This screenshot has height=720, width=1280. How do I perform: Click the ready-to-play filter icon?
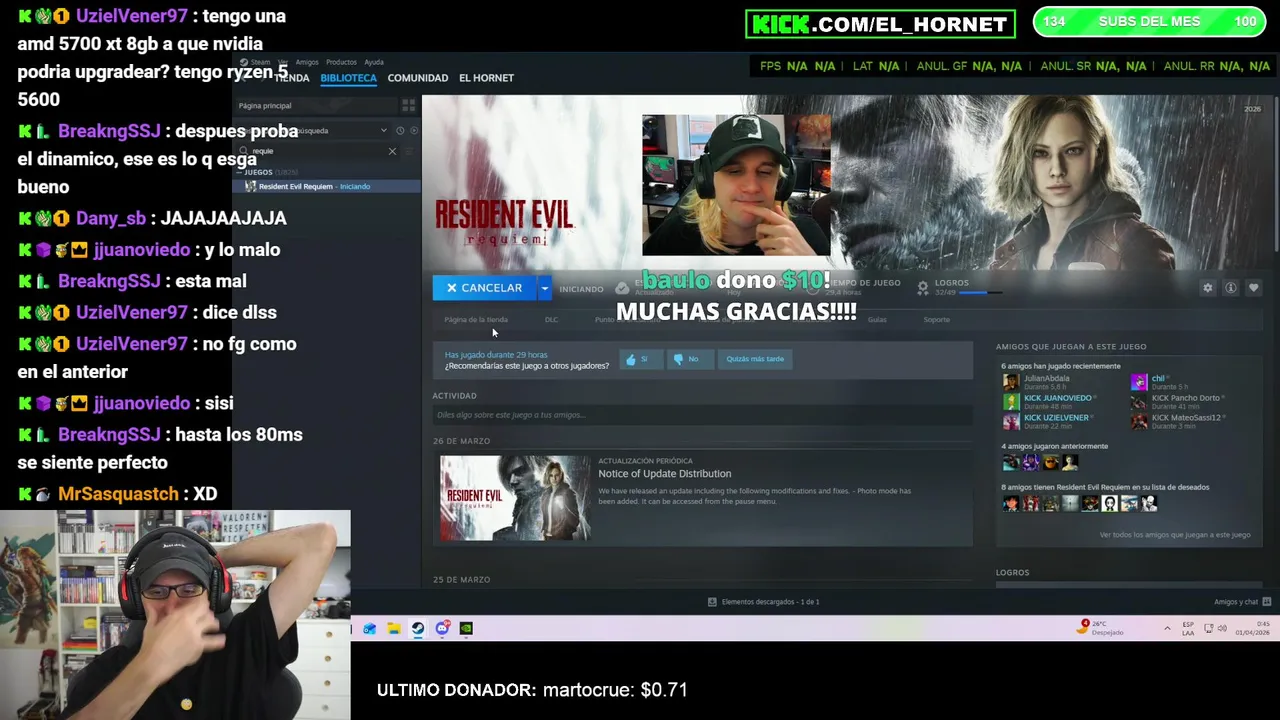coord(414,131)
